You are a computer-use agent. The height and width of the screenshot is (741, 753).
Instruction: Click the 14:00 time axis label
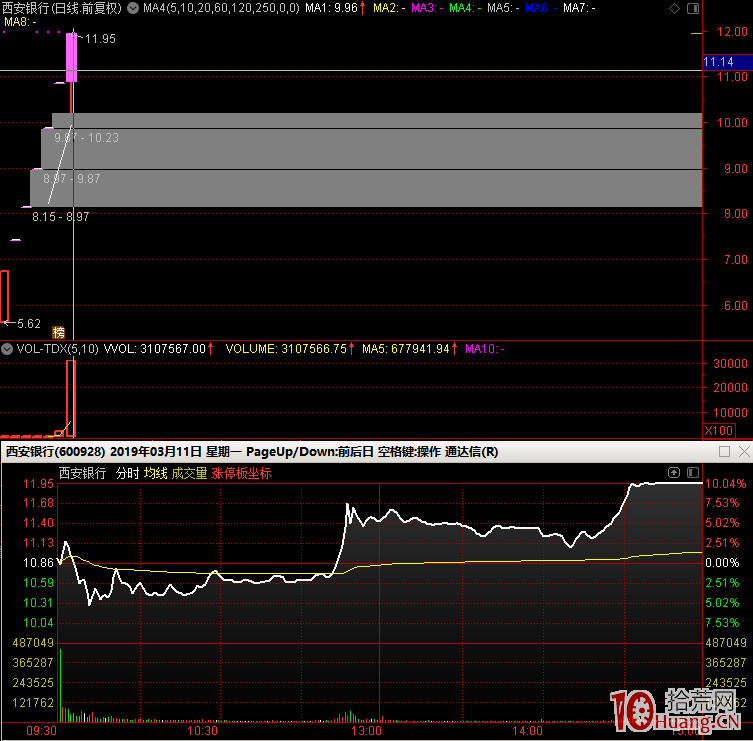(x=527, y=730)
